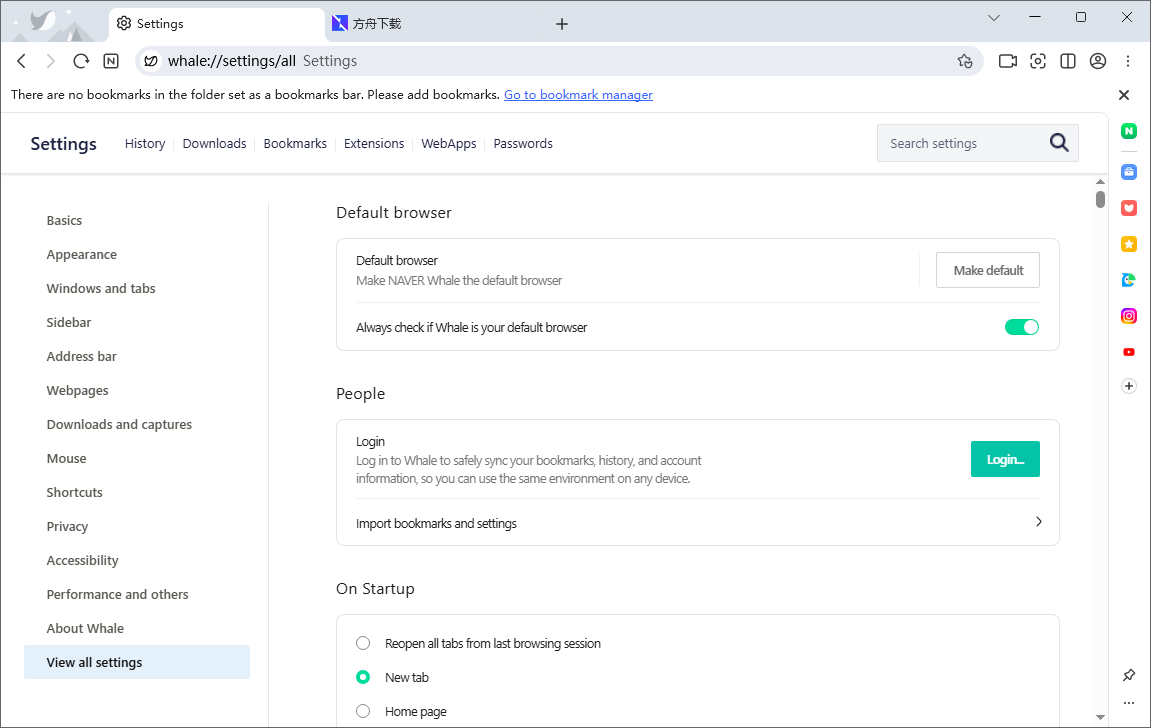This screenshot has height=728, width=1151.
Task: Open the Extensions settings tab
Action: pos(374,144)
